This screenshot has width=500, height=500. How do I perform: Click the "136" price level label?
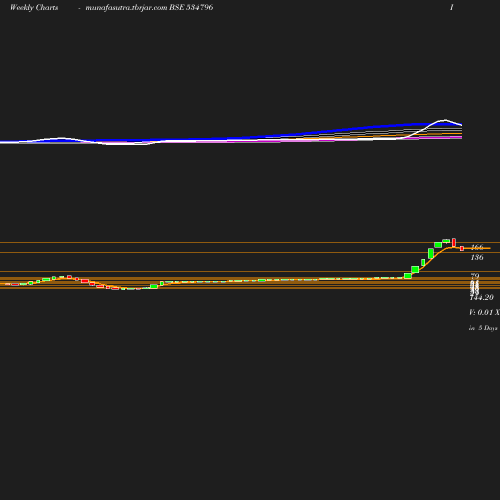coord(477,257)
